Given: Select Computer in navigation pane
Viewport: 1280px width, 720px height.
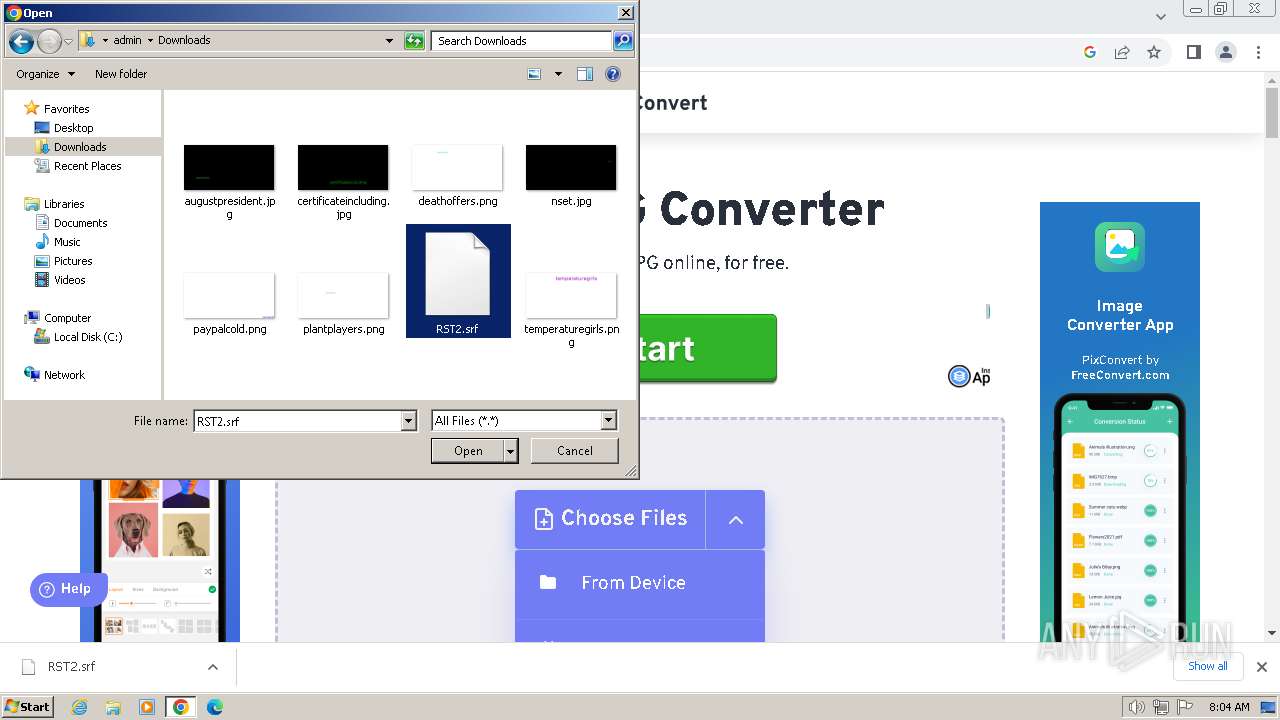Looking at the screenshot, I should (x=67, y=318).
